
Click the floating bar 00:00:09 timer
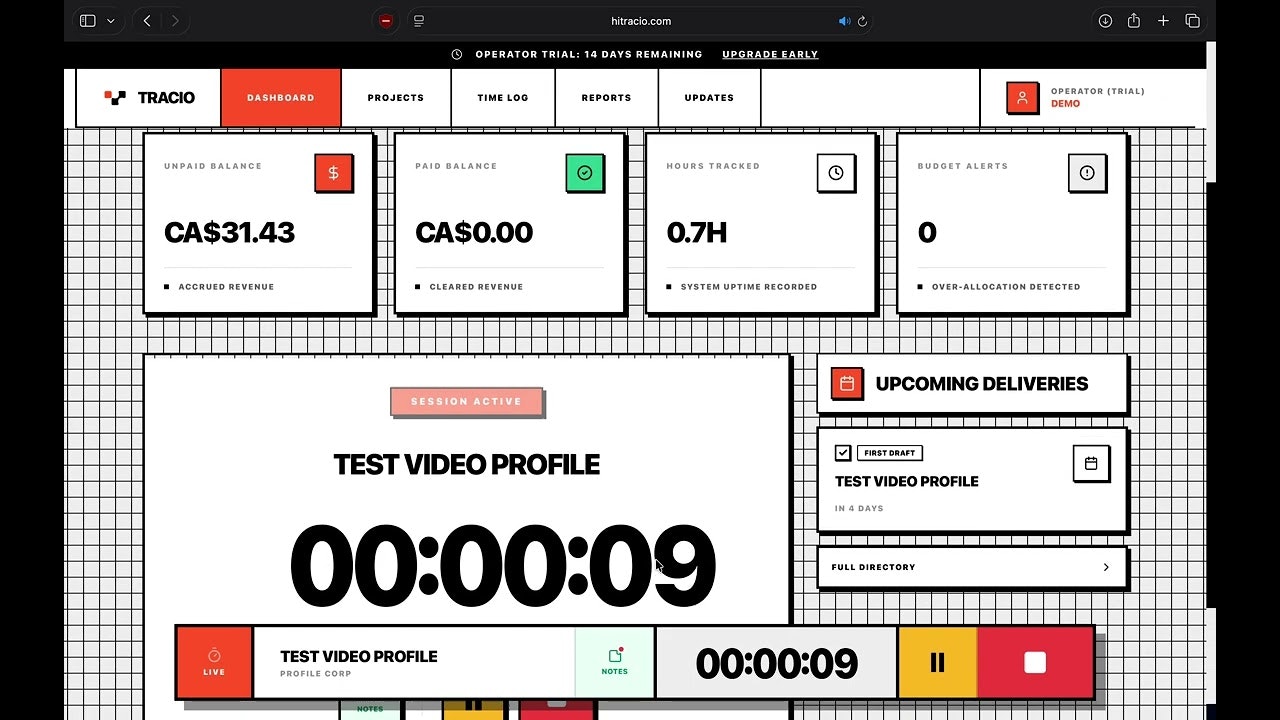[x=777, y=664]
